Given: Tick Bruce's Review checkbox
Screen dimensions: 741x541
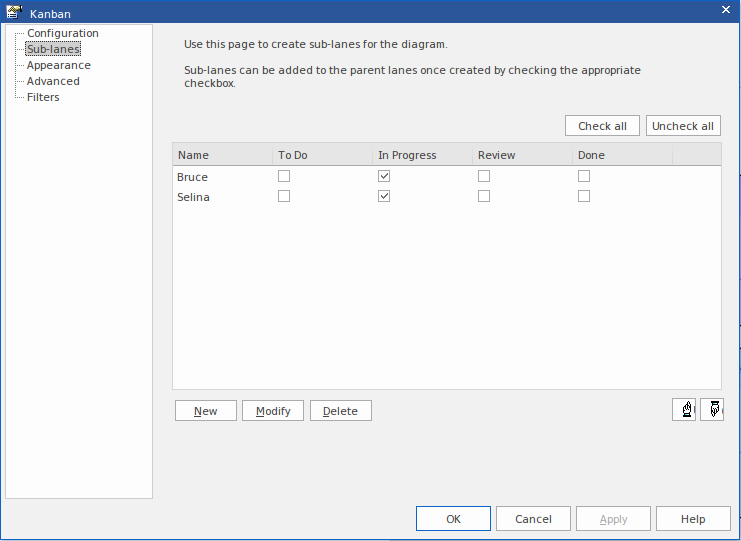Looking at the screenshot, I should click(x=484, y=176).
